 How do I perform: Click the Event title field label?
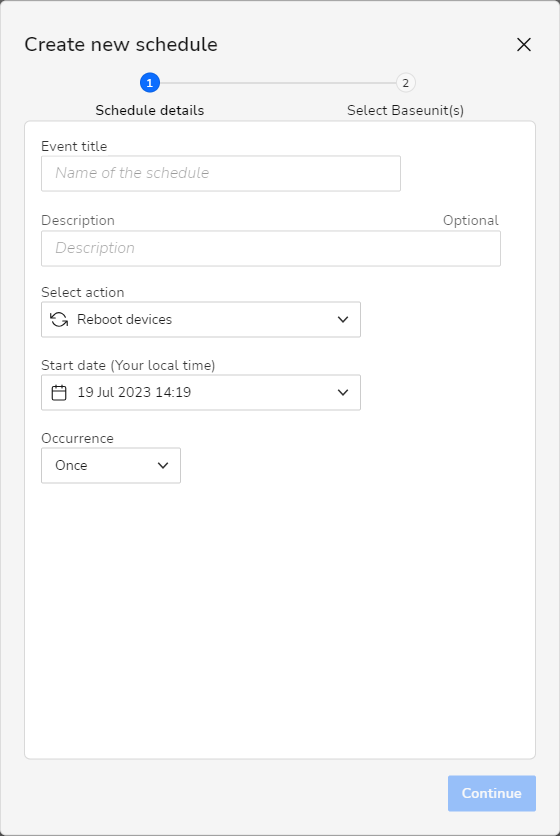[74, 146]
